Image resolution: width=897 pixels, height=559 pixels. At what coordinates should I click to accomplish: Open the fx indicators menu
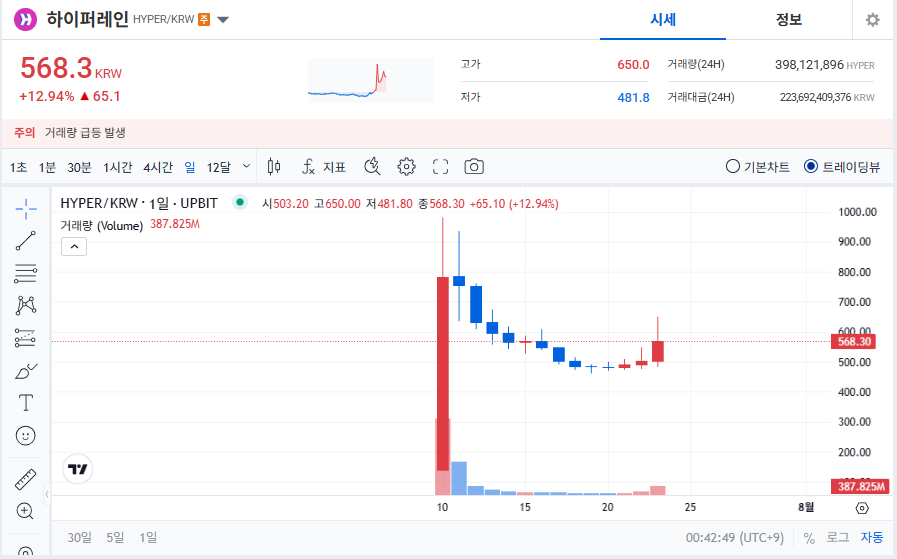click(x=308, y=166)
